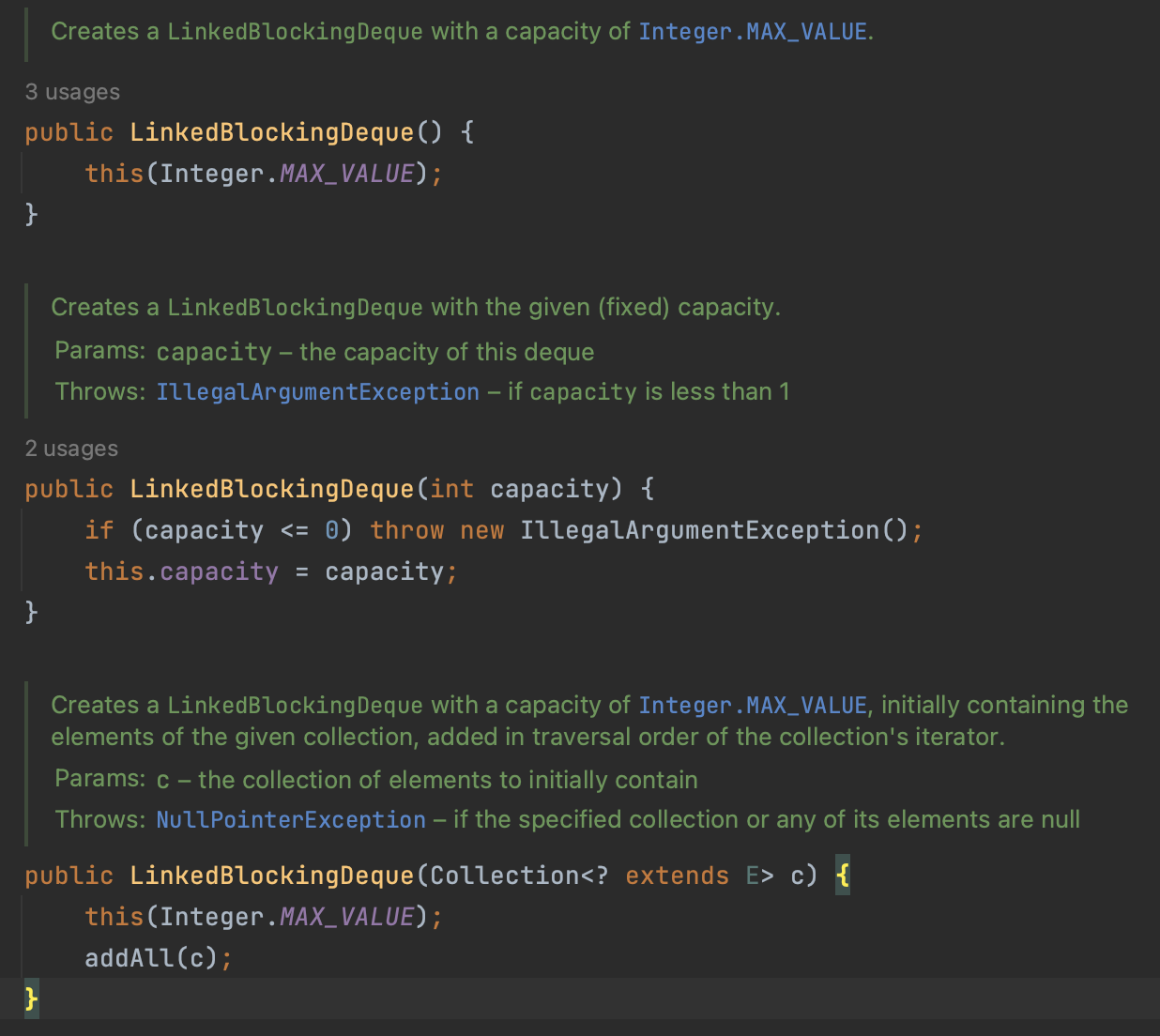1160x1036 pixels.
Task: Click the 'extends' keyword
Action: click(677, 876)
